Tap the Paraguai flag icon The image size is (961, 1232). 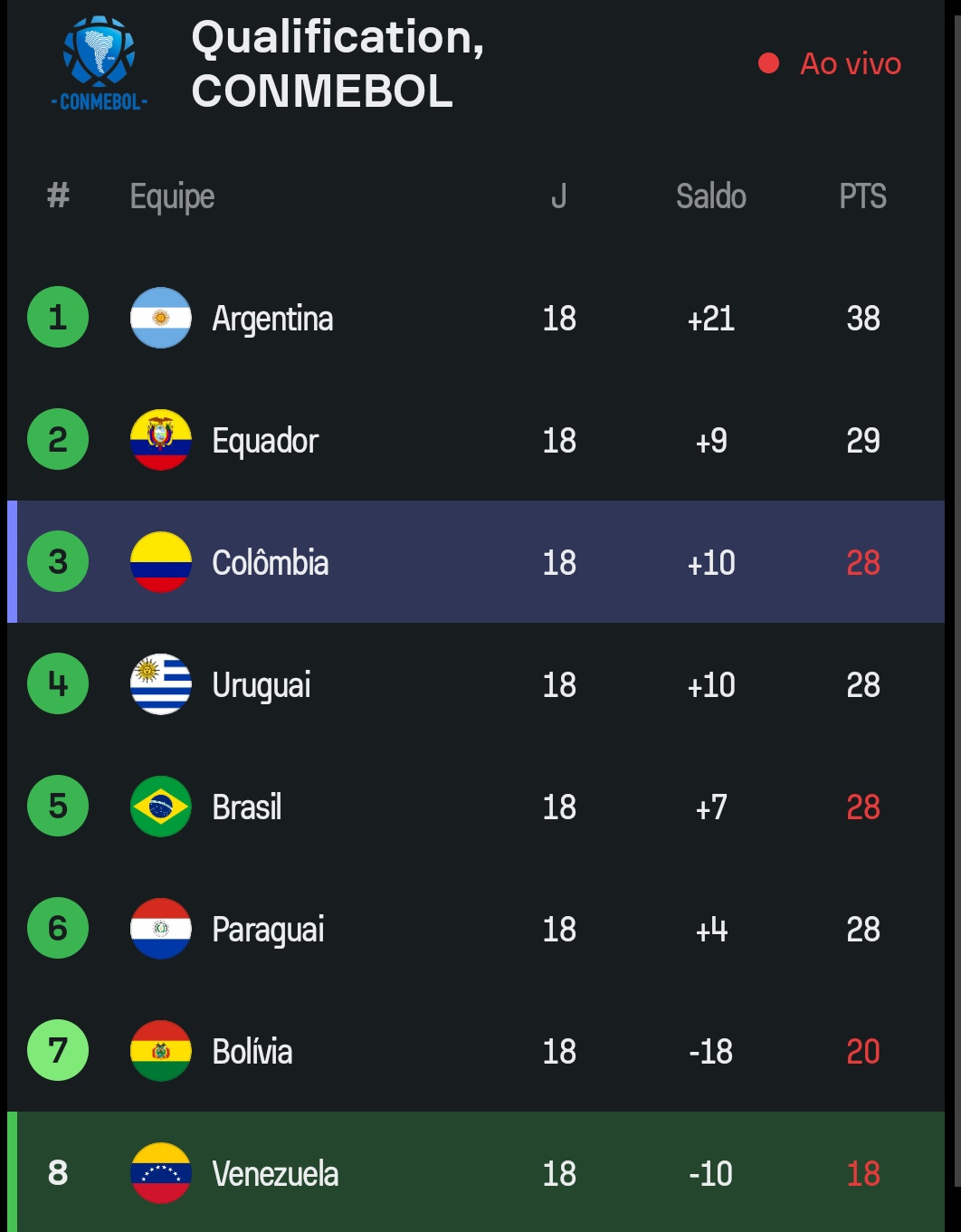click(161, 929)
